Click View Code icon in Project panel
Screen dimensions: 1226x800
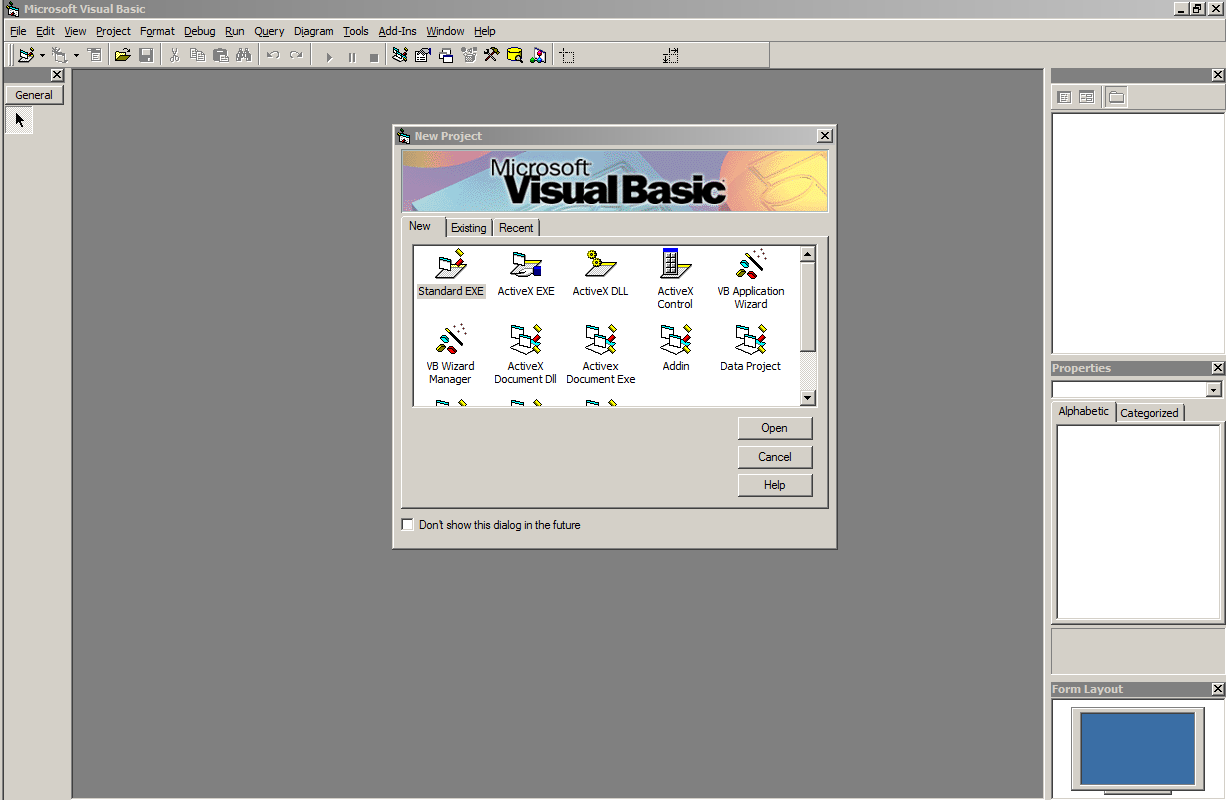point(1064,97)
